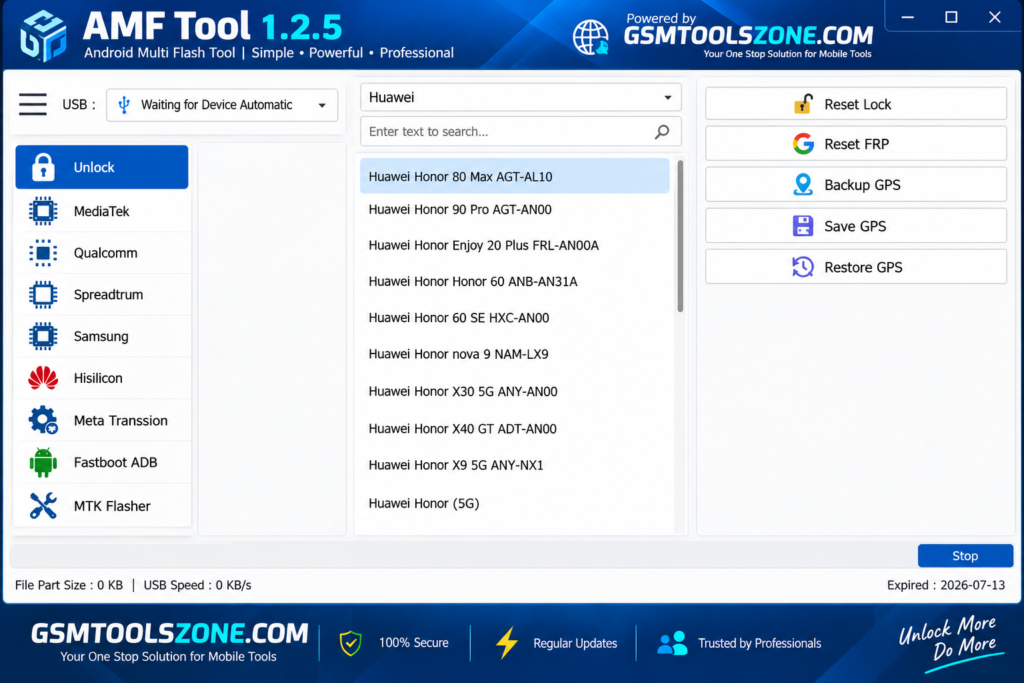Click the Unlock padlock icon
This screenshot has height=683, width=1024.
(x=43, y=167)
